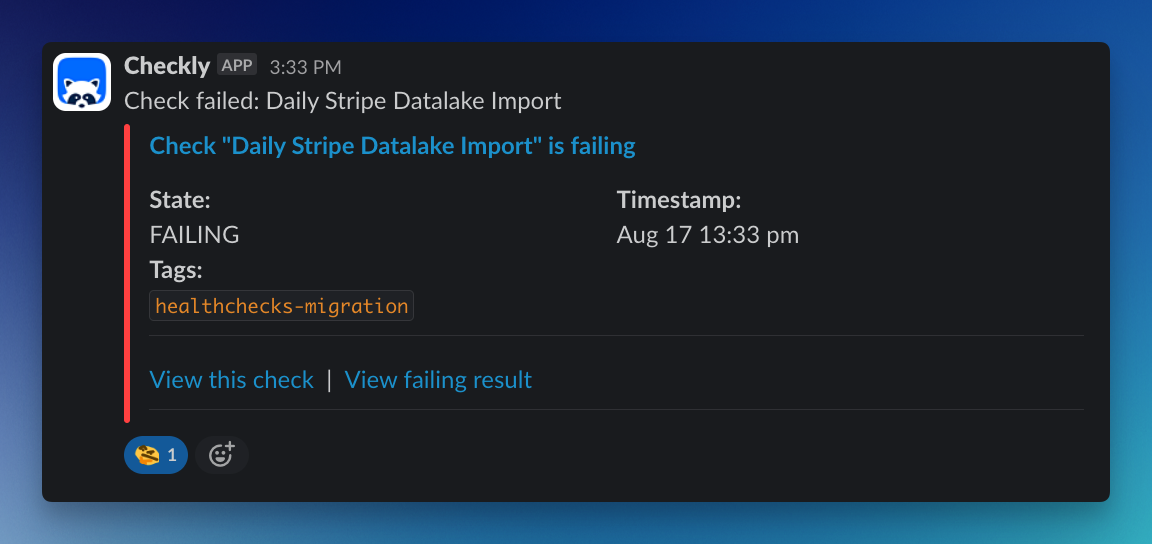The height and width of the screenshot is (544, 1152).
Task: Open the 3:33 PM message timestamp
Action: (x=305, y=67)
